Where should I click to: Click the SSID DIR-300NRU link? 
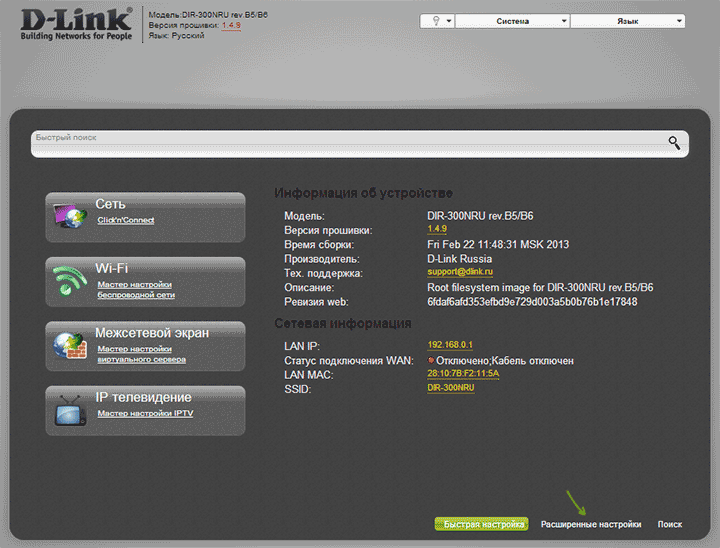[451, 388]
